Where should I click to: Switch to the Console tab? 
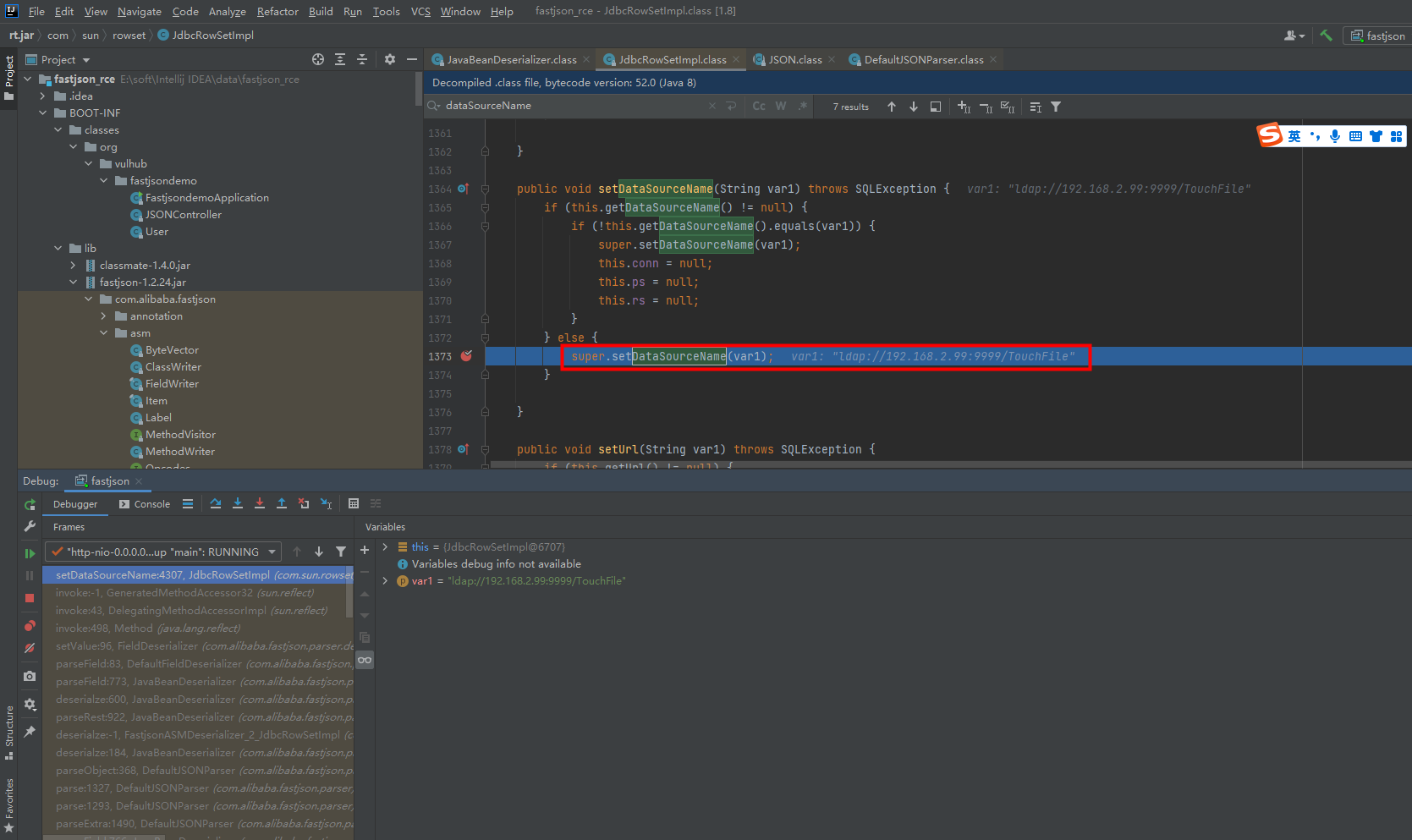click(x=145, y=504)
